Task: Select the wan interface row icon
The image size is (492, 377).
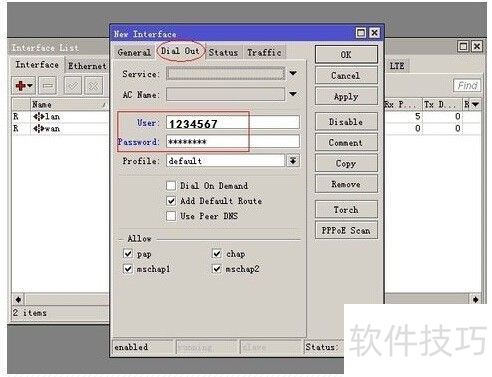Action: pos(39,128)
